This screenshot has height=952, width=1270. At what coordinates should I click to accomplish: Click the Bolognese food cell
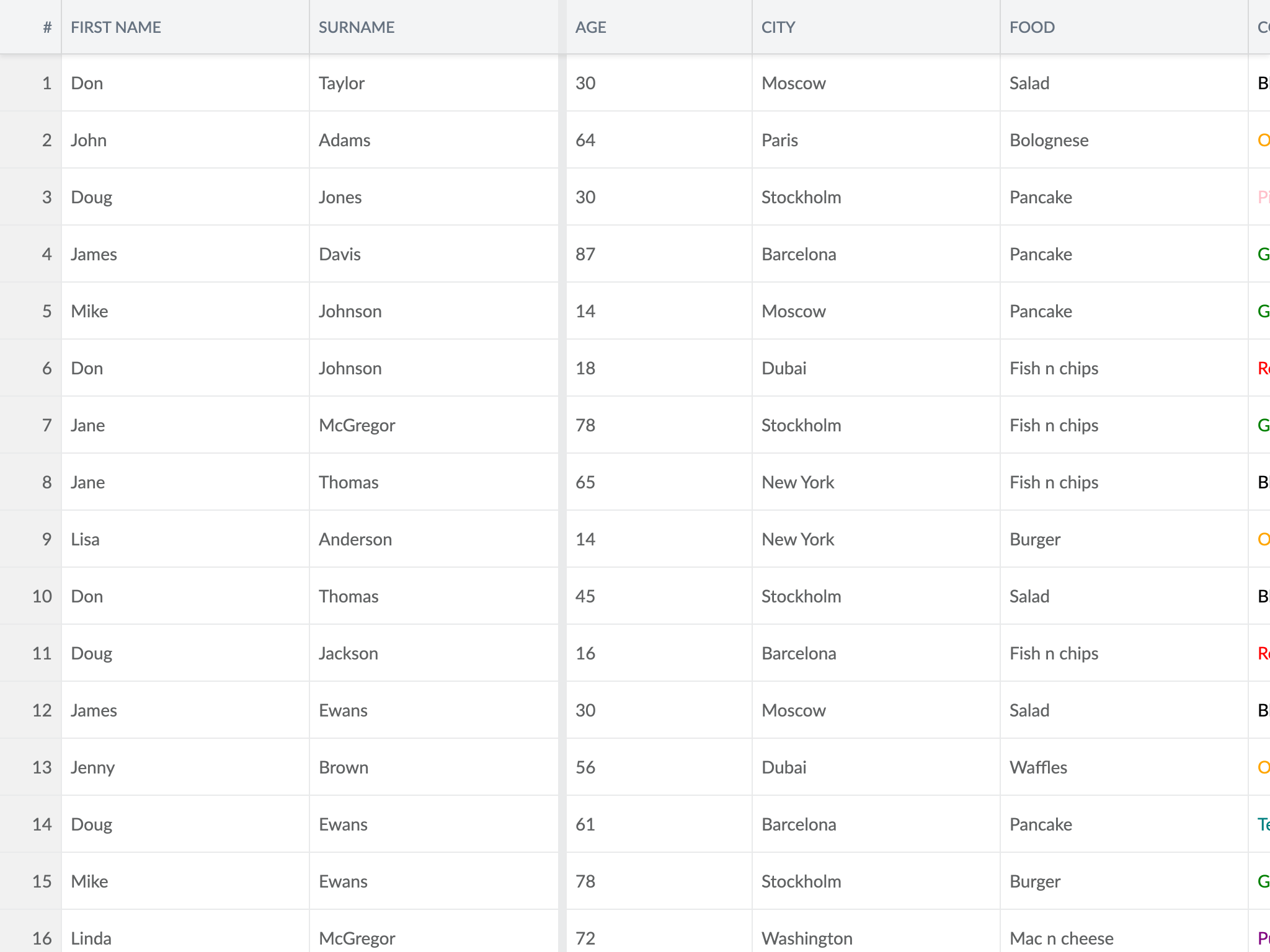coord(1124,140)
